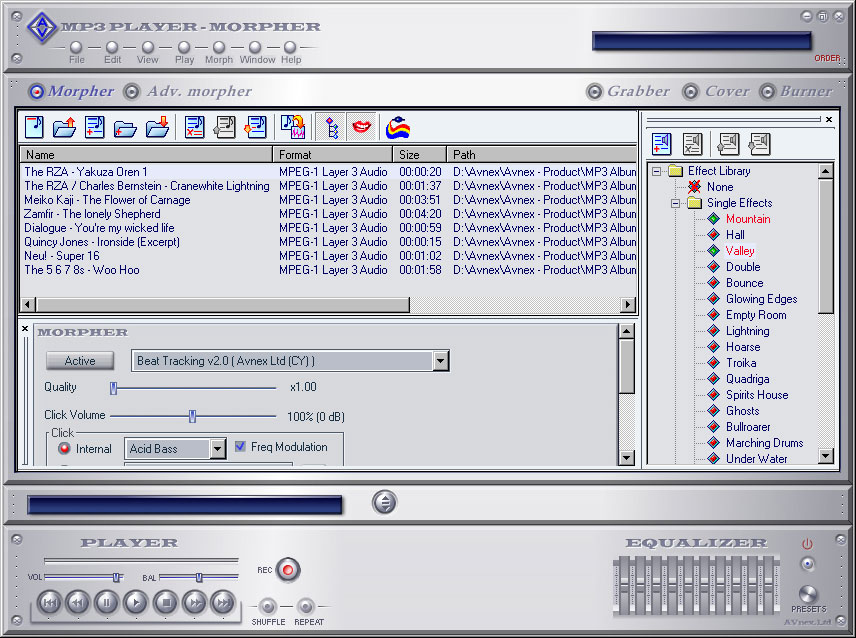Select the Mountain effect
This screenshot has height=638, width=856.
748,219
